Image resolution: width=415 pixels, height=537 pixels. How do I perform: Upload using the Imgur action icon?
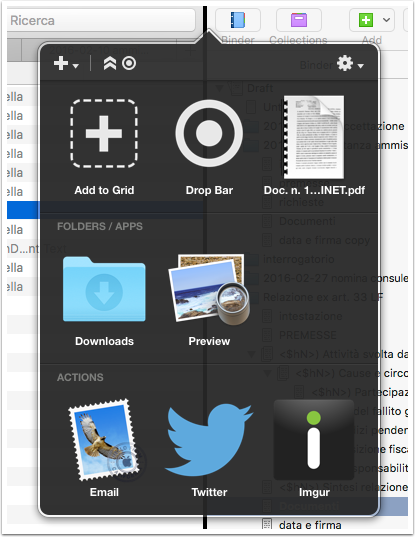(x=314, y=440)
